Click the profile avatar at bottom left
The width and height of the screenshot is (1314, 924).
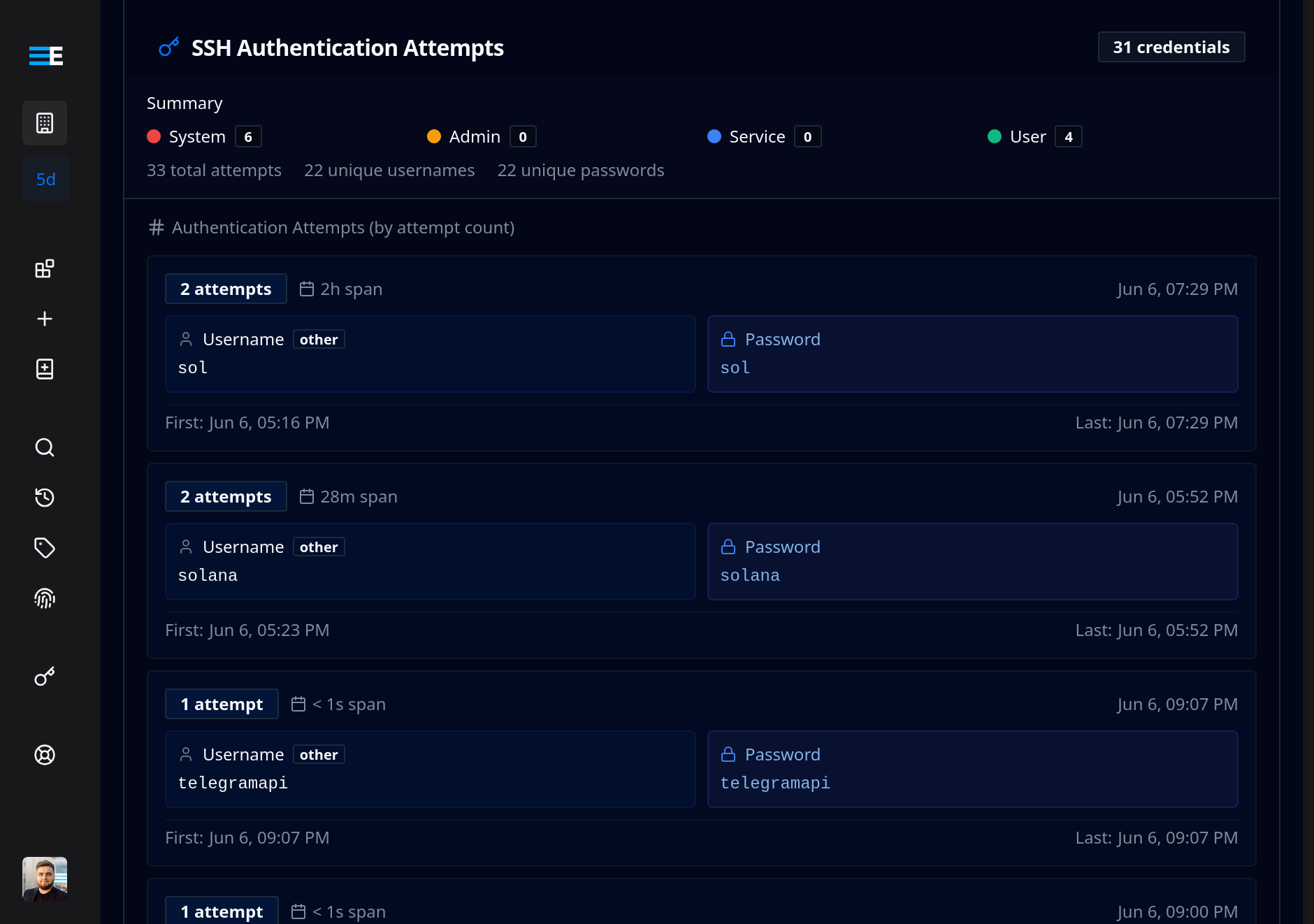pos(45,879)
